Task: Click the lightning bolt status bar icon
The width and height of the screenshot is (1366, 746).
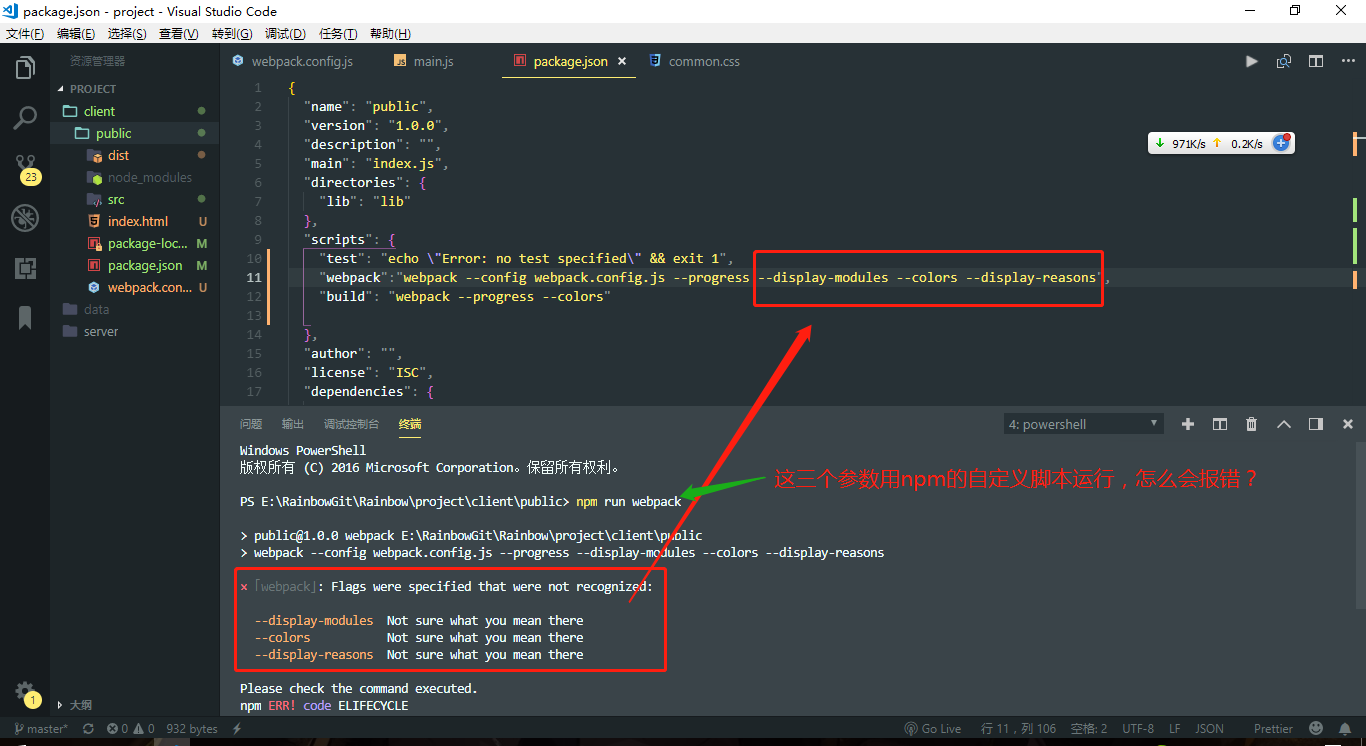Action: click(237, 729)
